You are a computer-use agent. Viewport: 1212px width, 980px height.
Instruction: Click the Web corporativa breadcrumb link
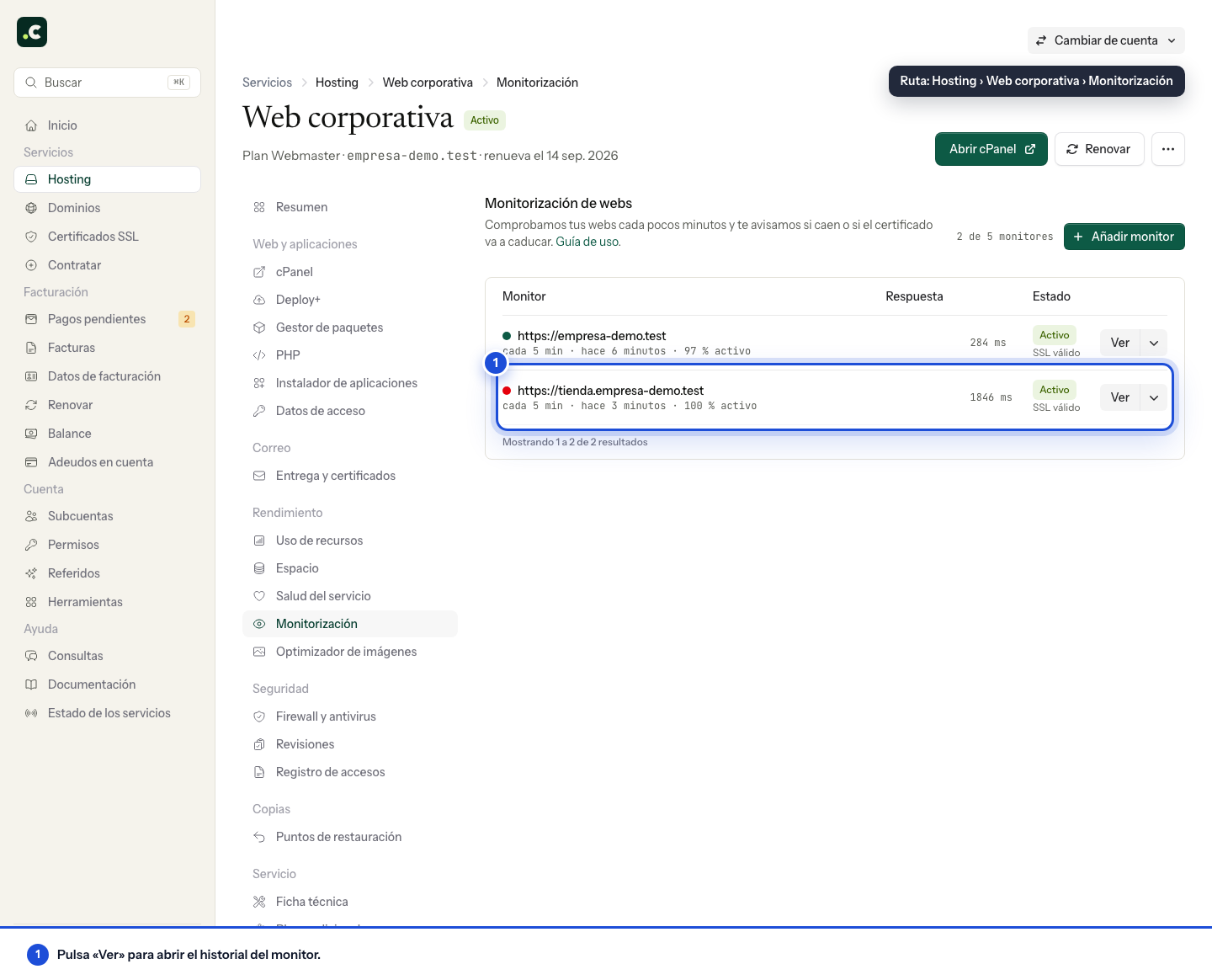pos(428,83)
